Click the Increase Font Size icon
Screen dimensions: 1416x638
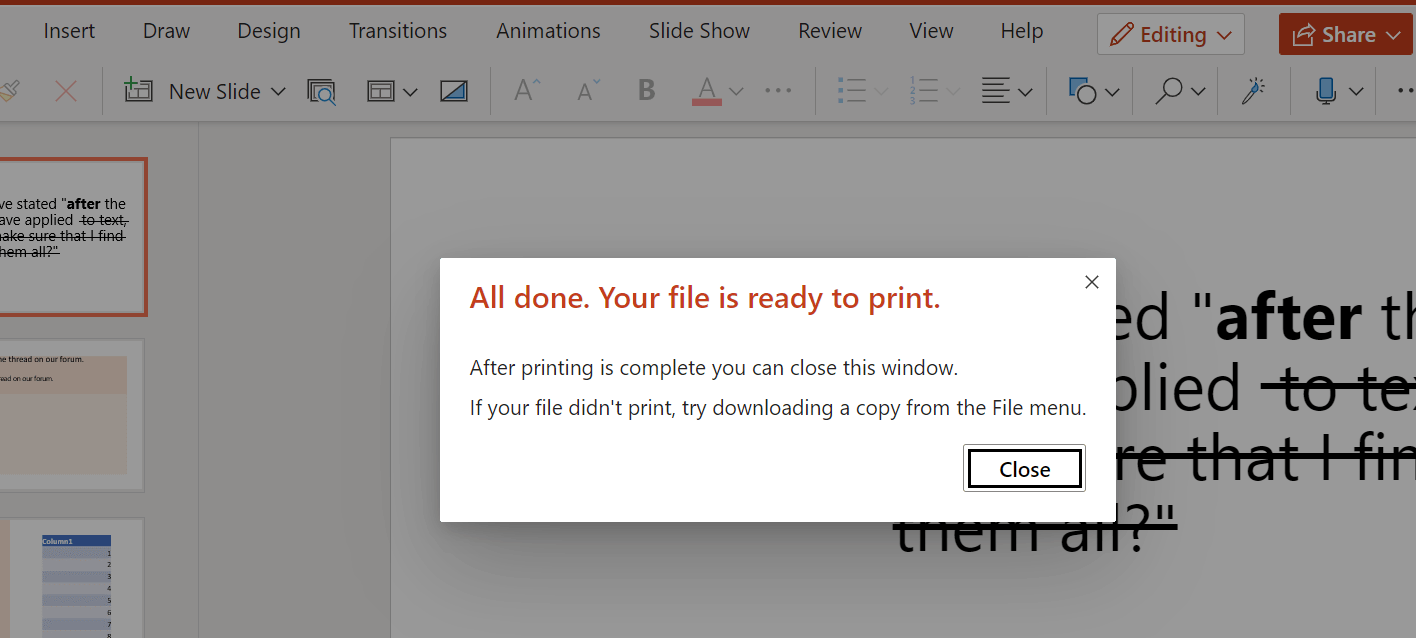(x=525, y=91)
